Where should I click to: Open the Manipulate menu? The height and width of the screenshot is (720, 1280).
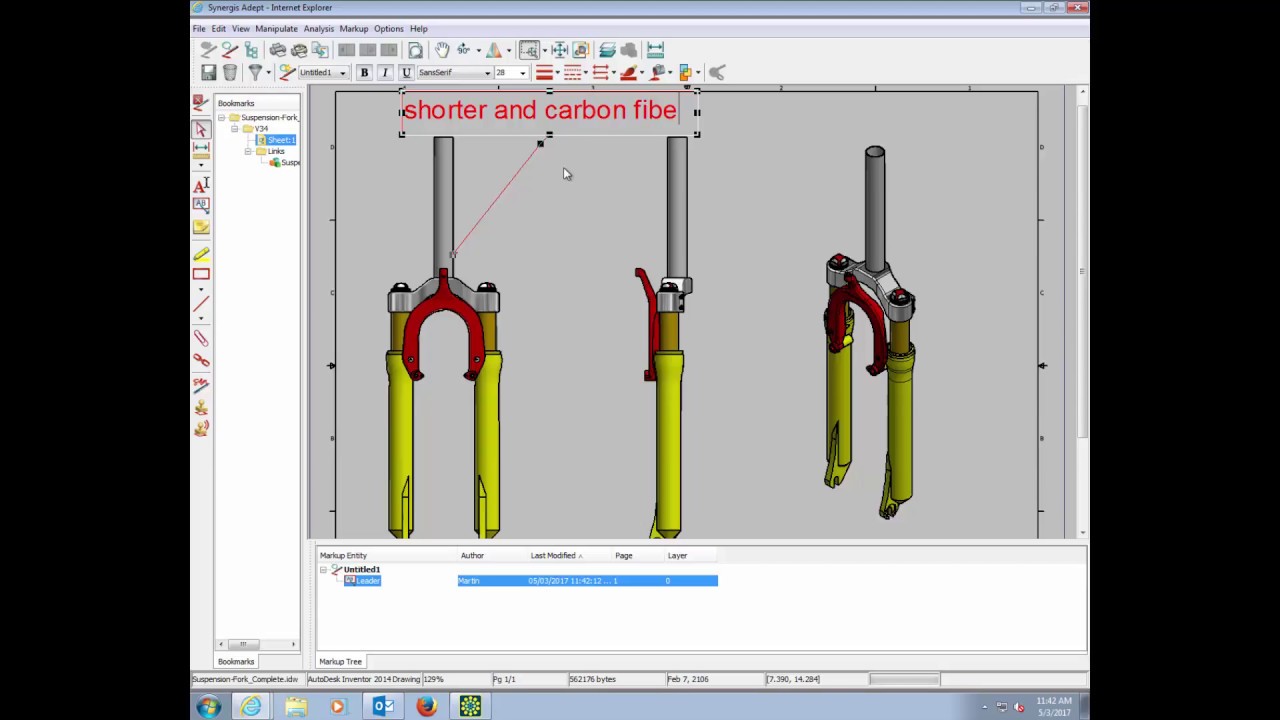276,28
